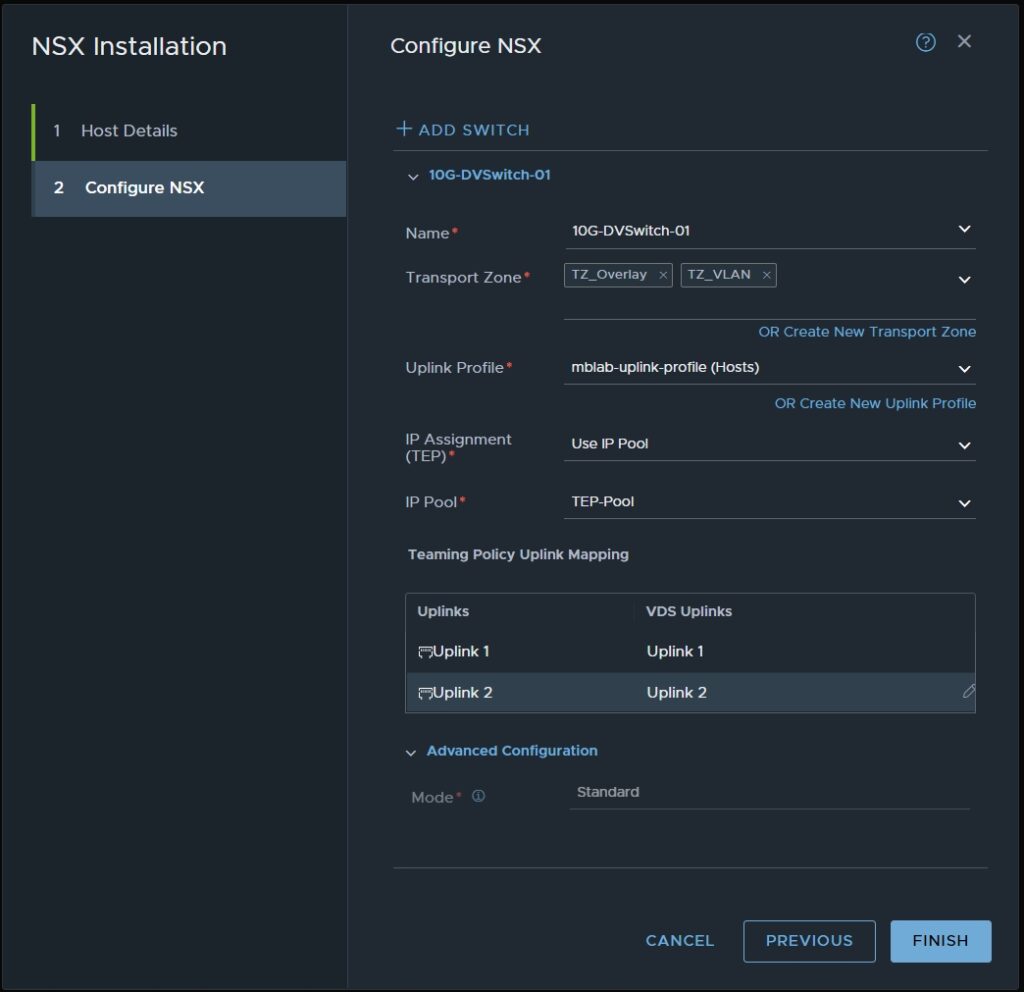
Task: Click the ADD SWITCH button
Action: point(463,129)
